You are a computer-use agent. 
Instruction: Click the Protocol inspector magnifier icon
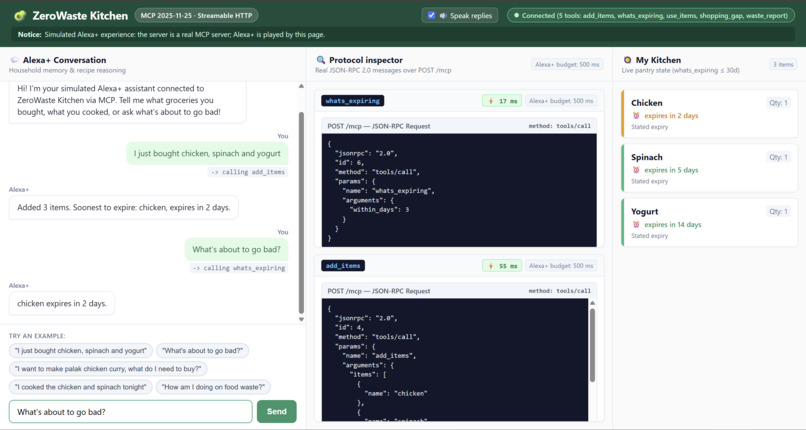tap(321, 60)
